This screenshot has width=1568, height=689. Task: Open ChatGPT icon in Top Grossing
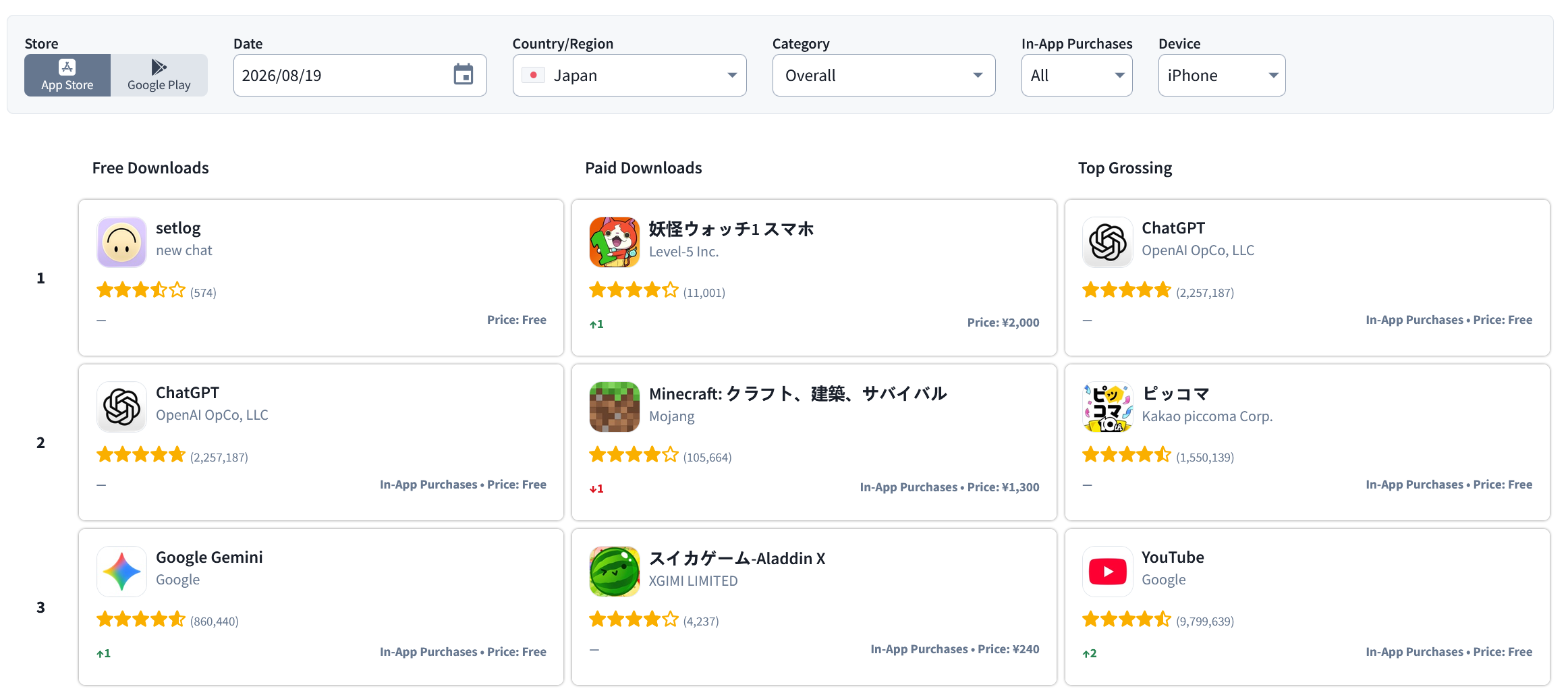(x=1107, y=242)
